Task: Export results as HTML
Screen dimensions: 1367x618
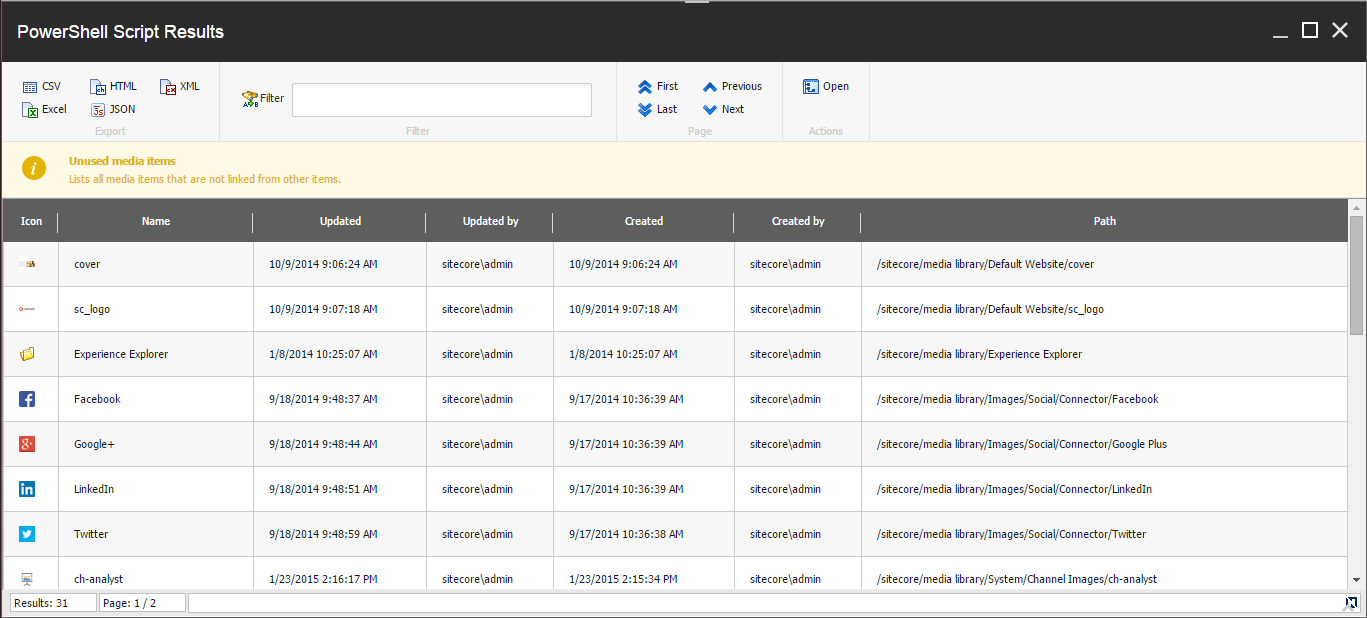Action: click(113, 87)
